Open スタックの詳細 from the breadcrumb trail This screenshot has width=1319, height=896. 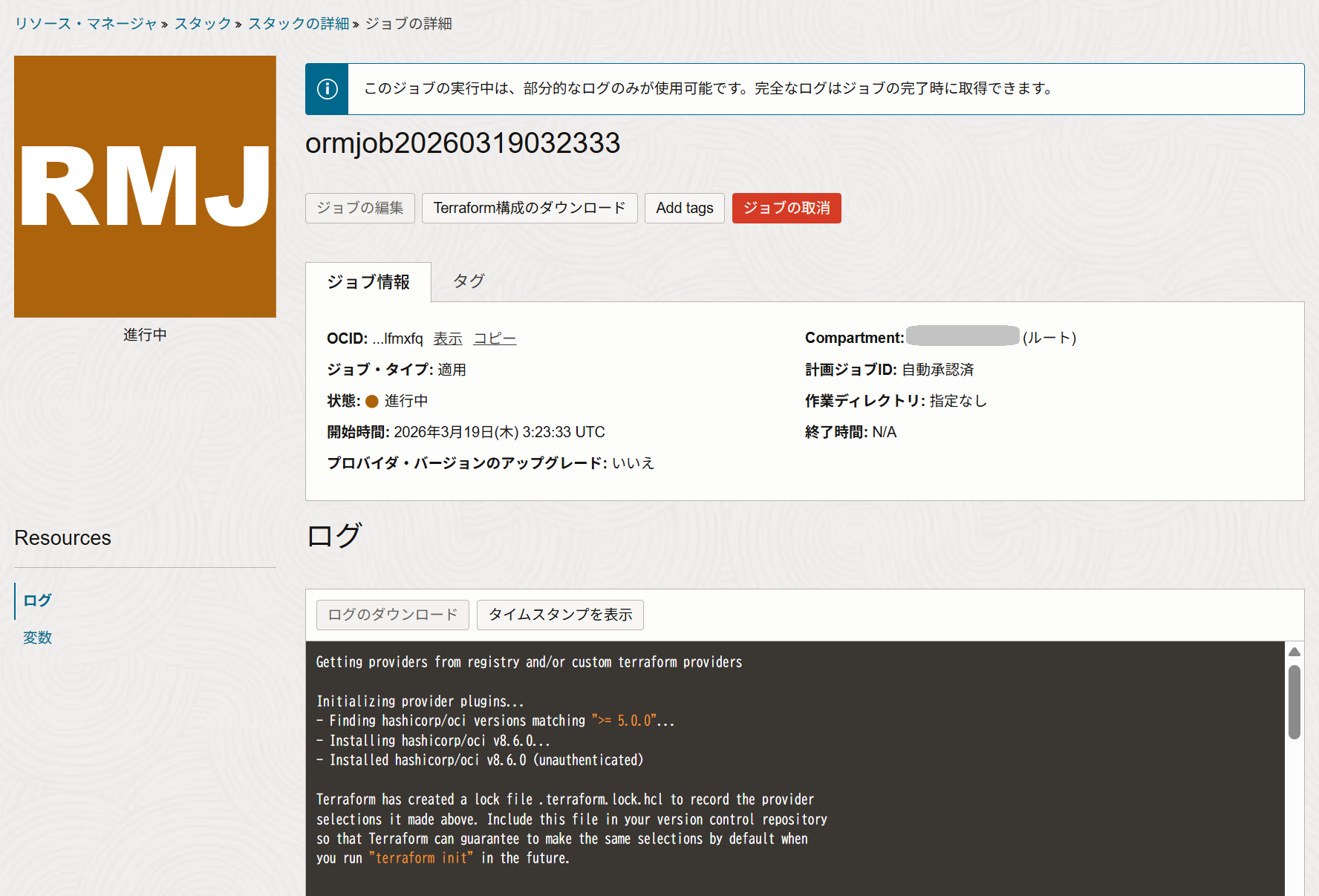297,23
